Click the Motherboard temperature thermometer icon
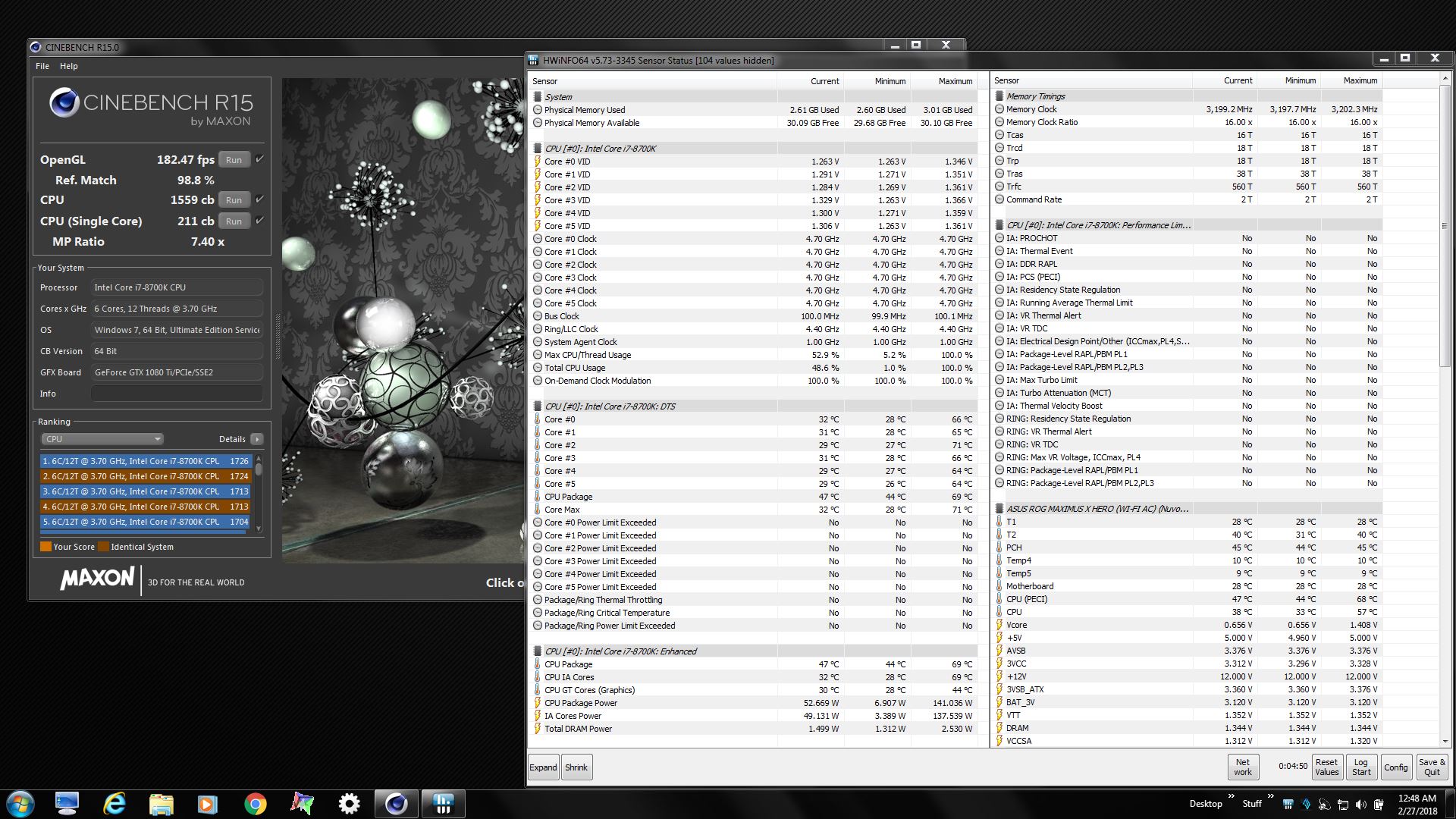1456x819 pixels. coord(999,586)
